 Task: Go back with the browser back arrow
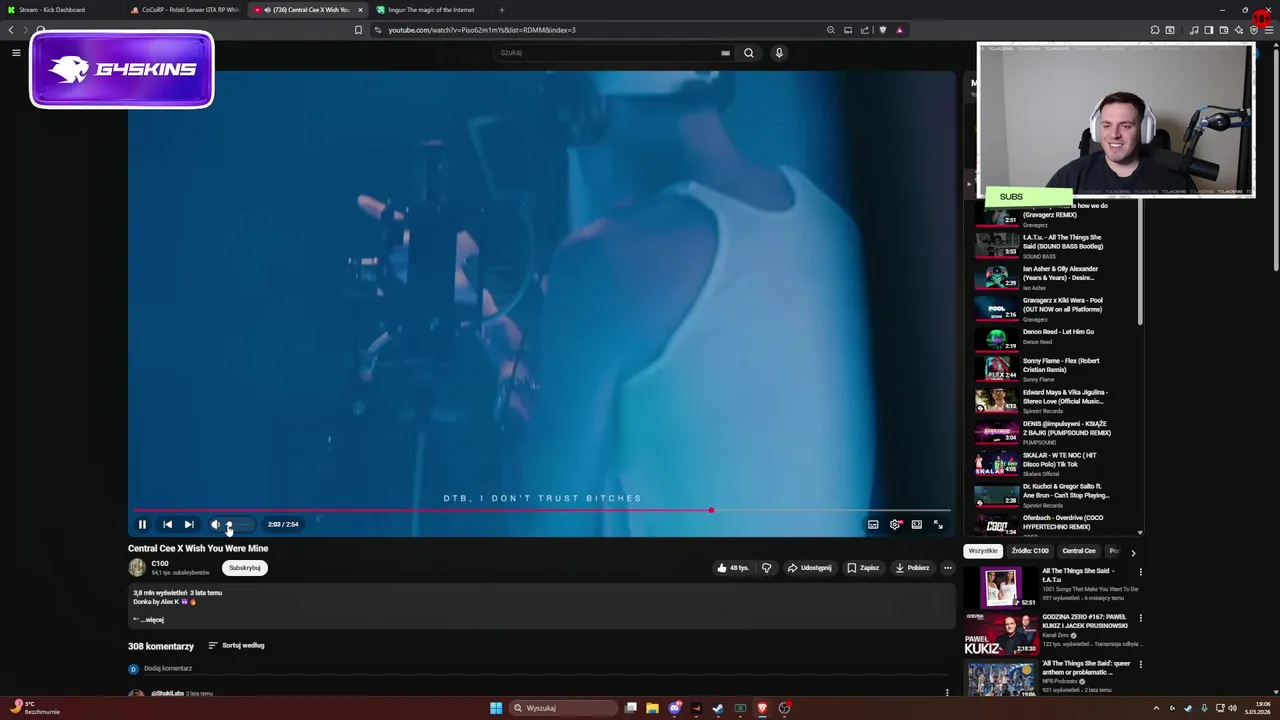coord(11,30)
